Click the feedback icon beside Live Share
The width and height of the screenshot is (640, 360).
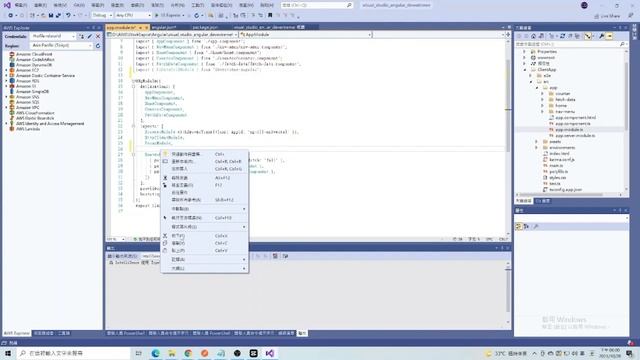coord(631,16)
